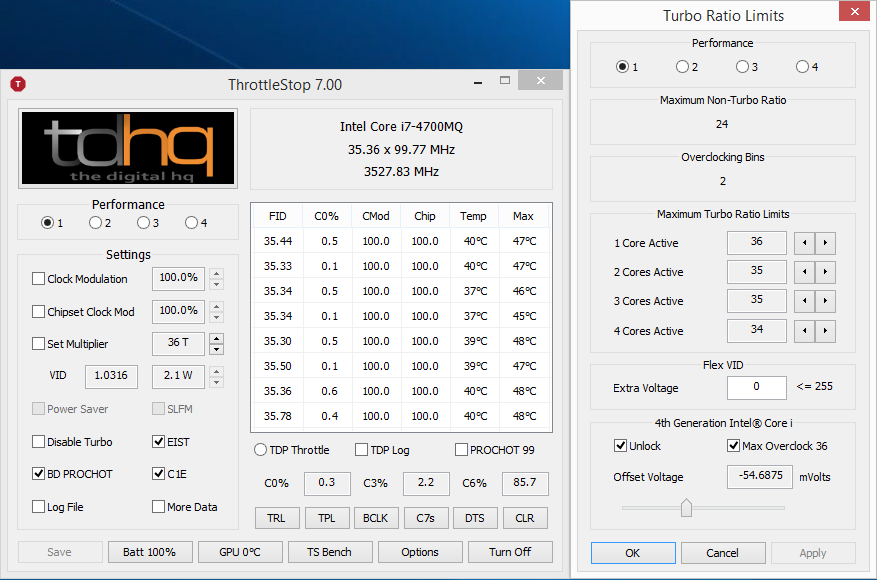The height and width of the screenshot is (580, 877).
Task: Uncheck the Unlock checkbox
Action: pos(620,445)
